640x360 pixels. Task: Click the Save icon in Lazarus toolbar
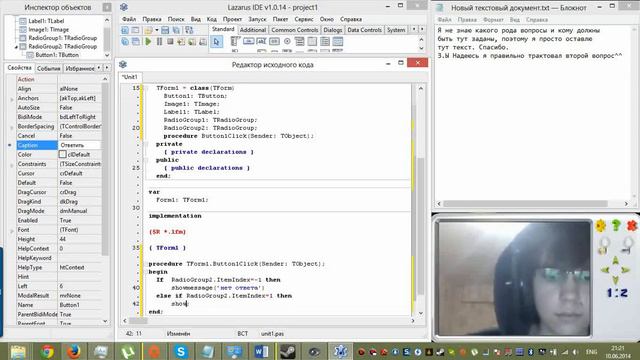(x=165, y=30)
